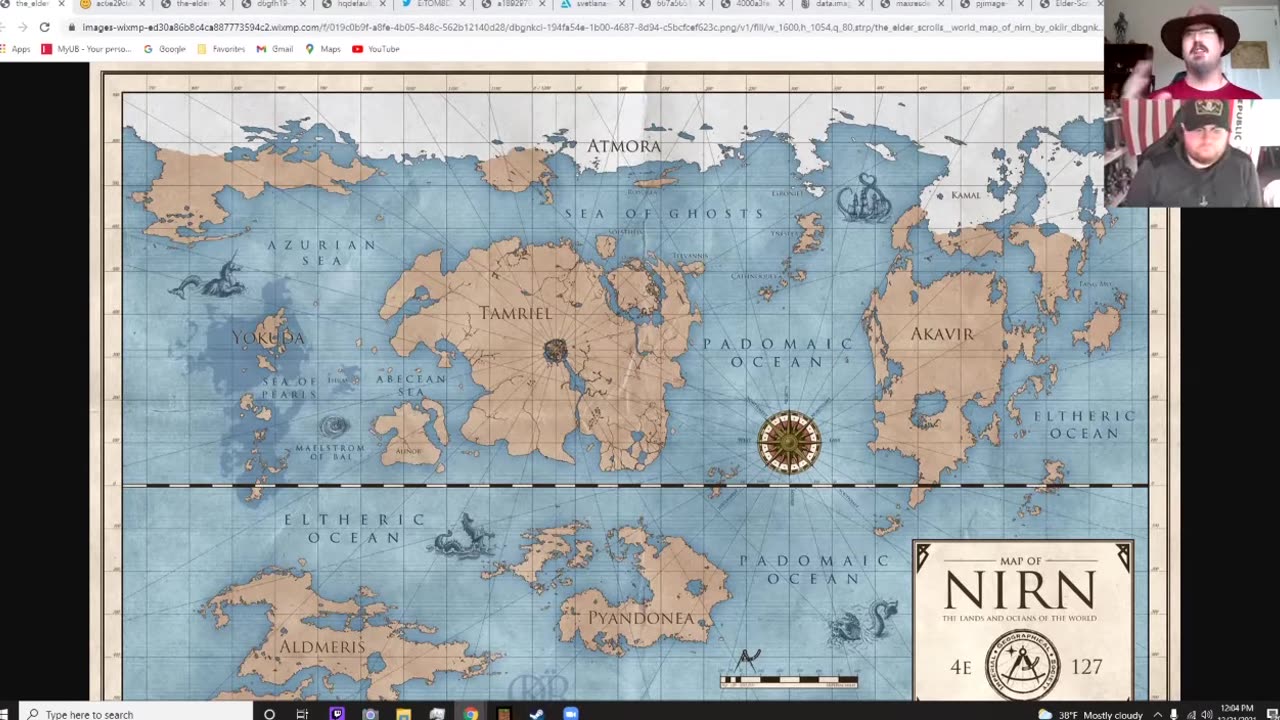This screenshot has width=1280, height=720.
Task: Open Zoom app from taskbar
Action: [570, 714]
